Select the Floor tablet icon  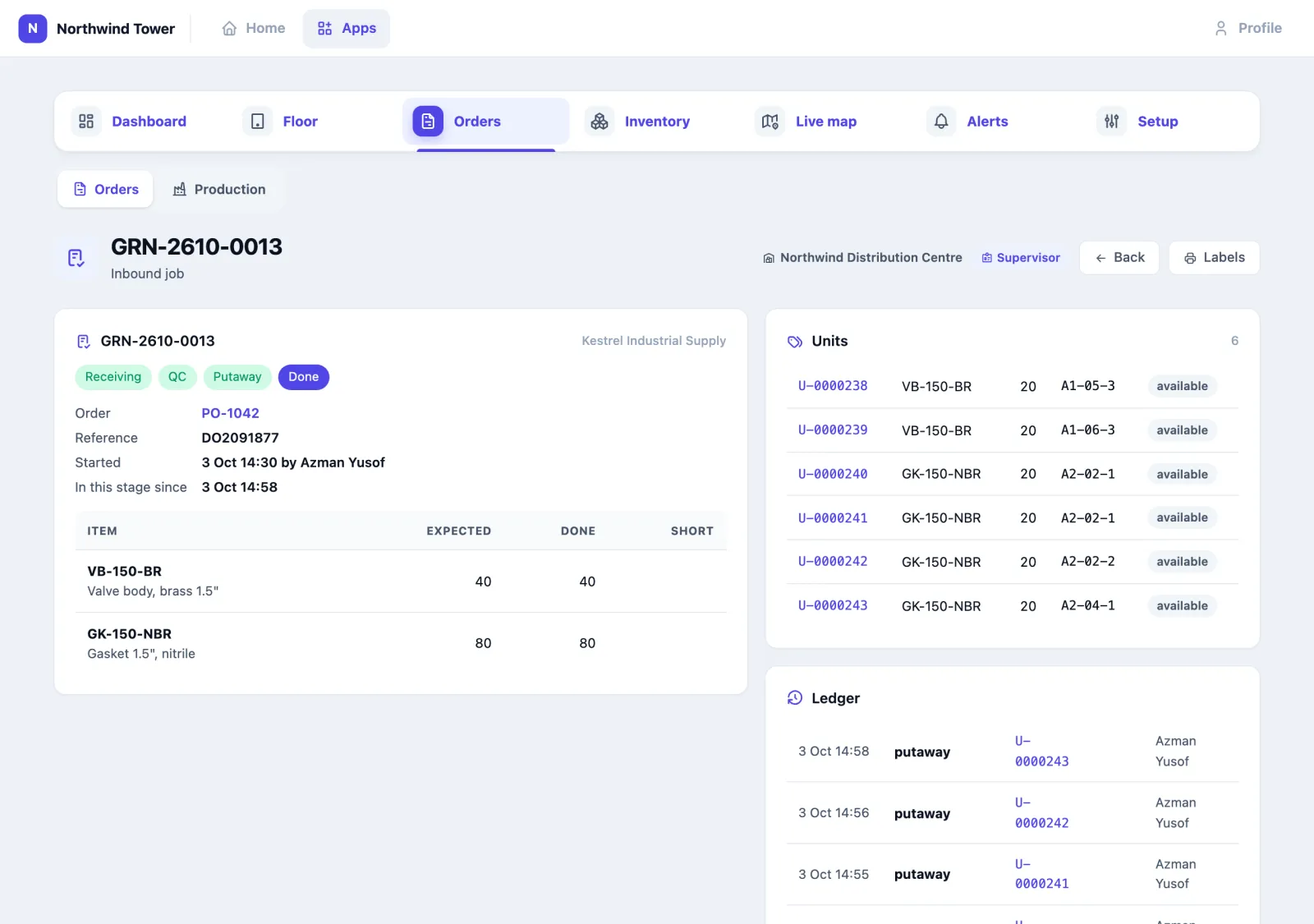pyautogui.click(x=258, y=122)
